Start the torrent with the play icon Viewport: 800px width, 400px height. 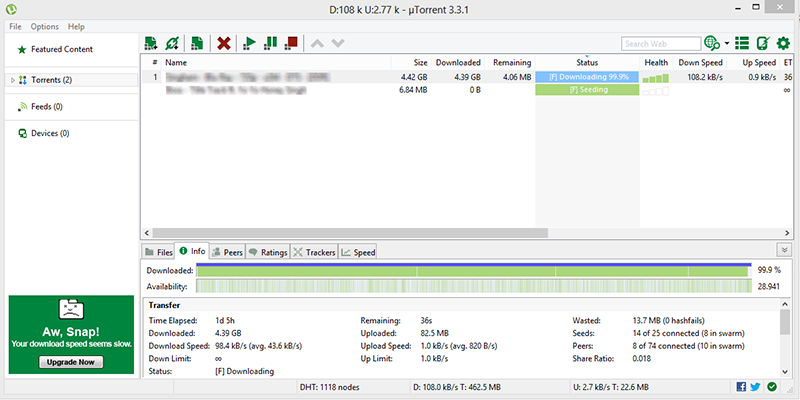249,43
